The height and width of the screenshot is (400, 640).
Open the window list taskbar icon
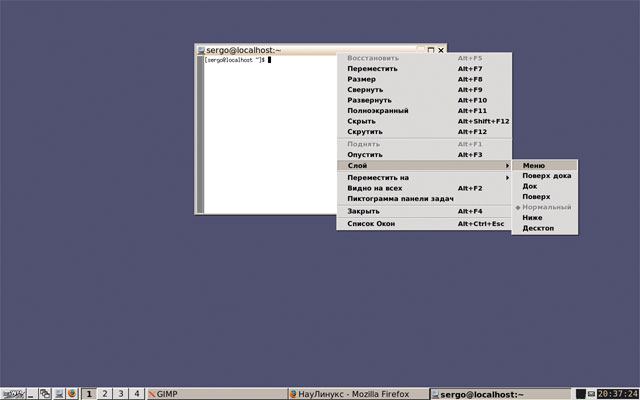click(x=46, y=393)
